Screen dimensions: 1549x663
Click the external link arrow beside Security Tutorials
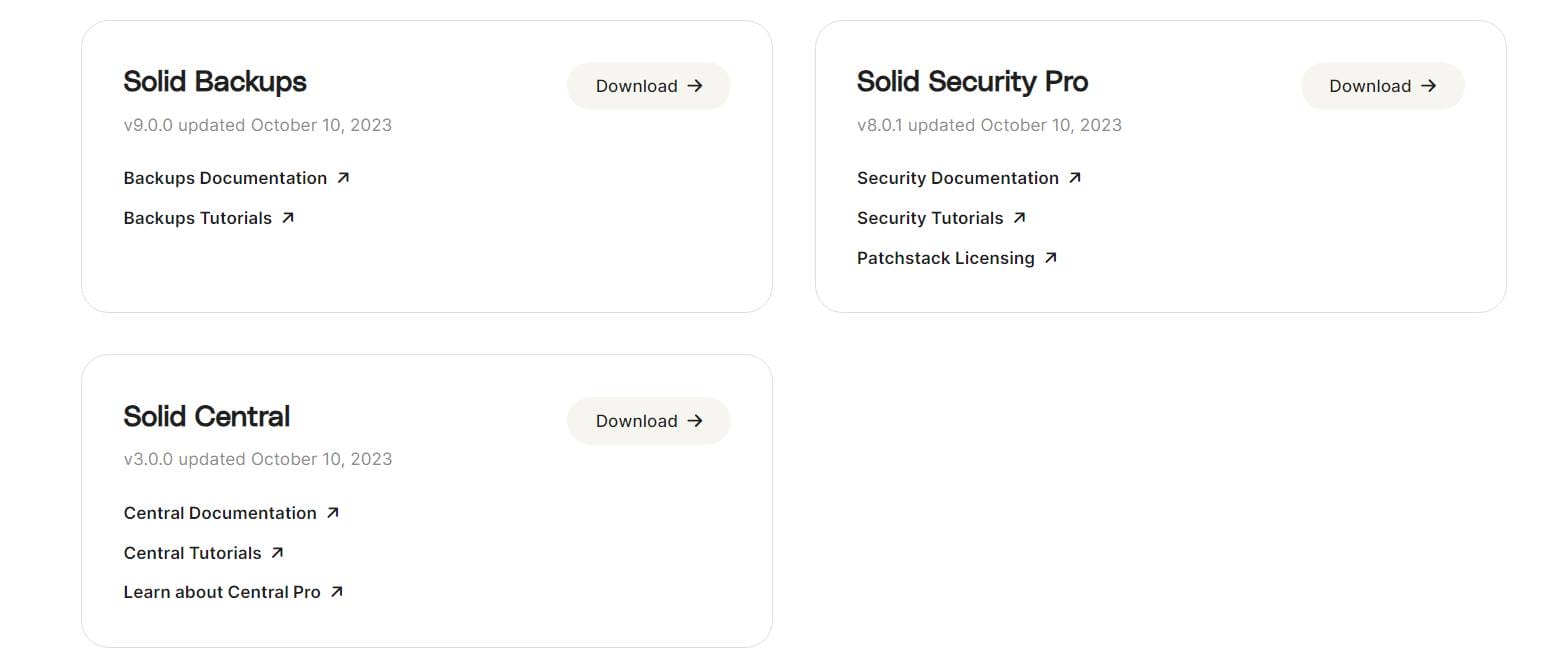coord(1021,216)
